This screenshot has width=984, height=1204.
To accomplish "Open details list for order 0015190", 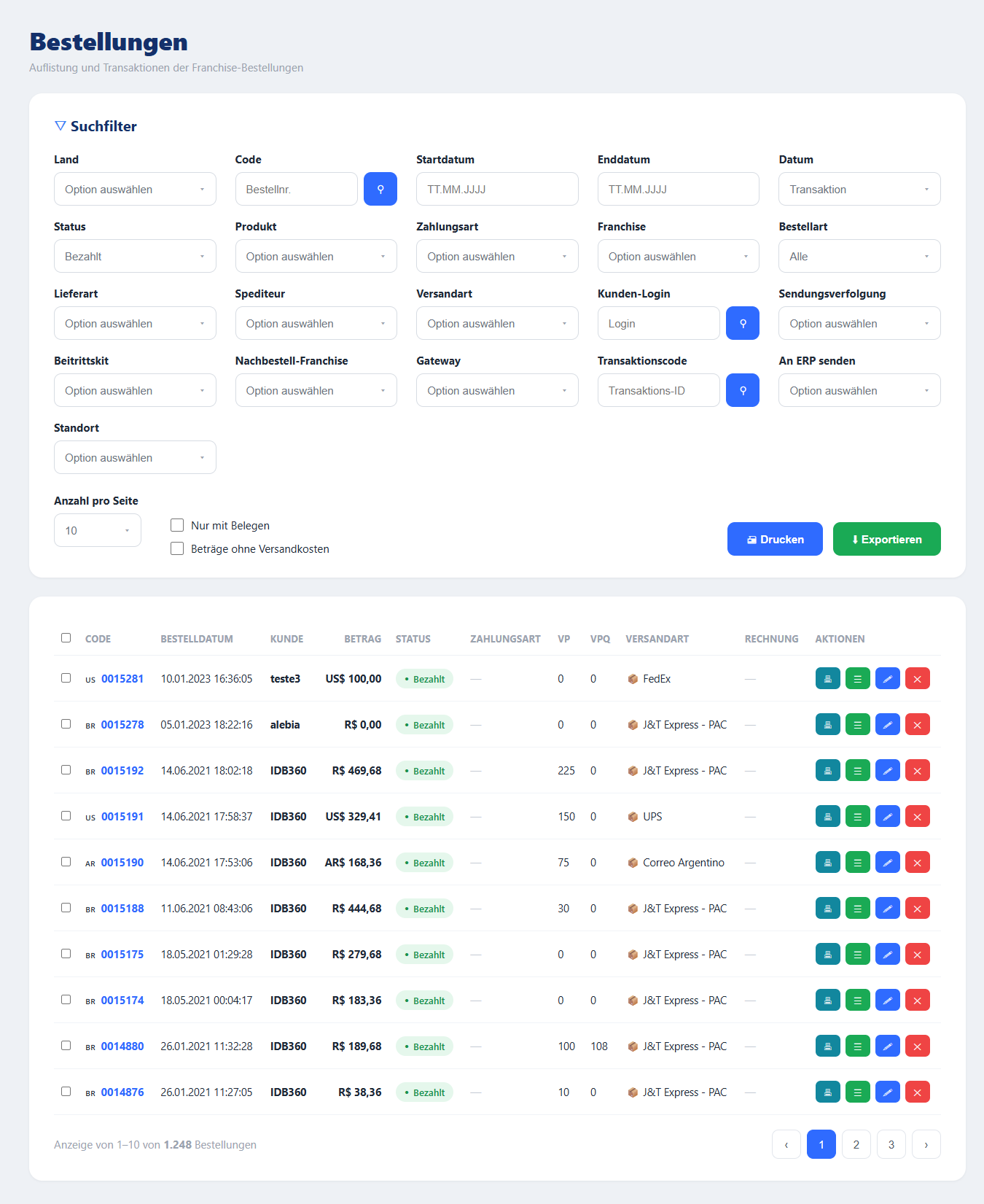I will click(858, 863).
